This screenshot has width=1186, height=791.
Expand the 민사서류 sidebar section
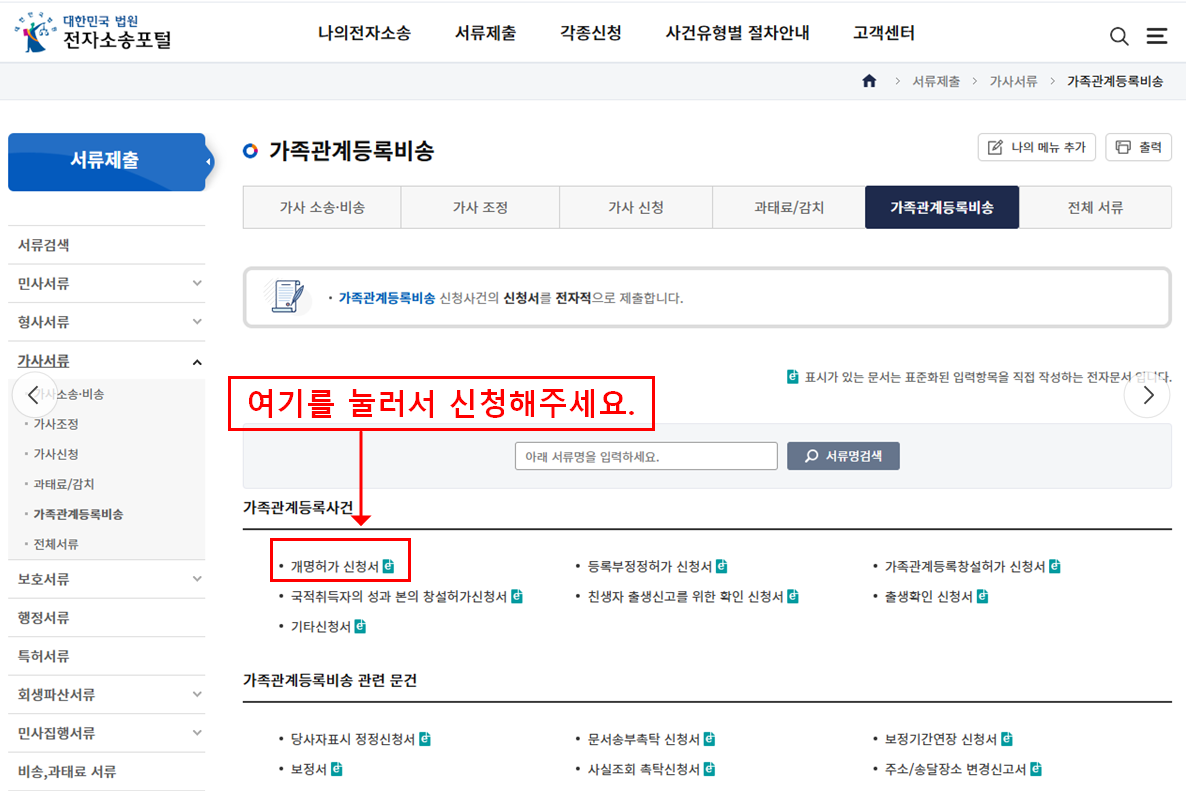(107, 283)
